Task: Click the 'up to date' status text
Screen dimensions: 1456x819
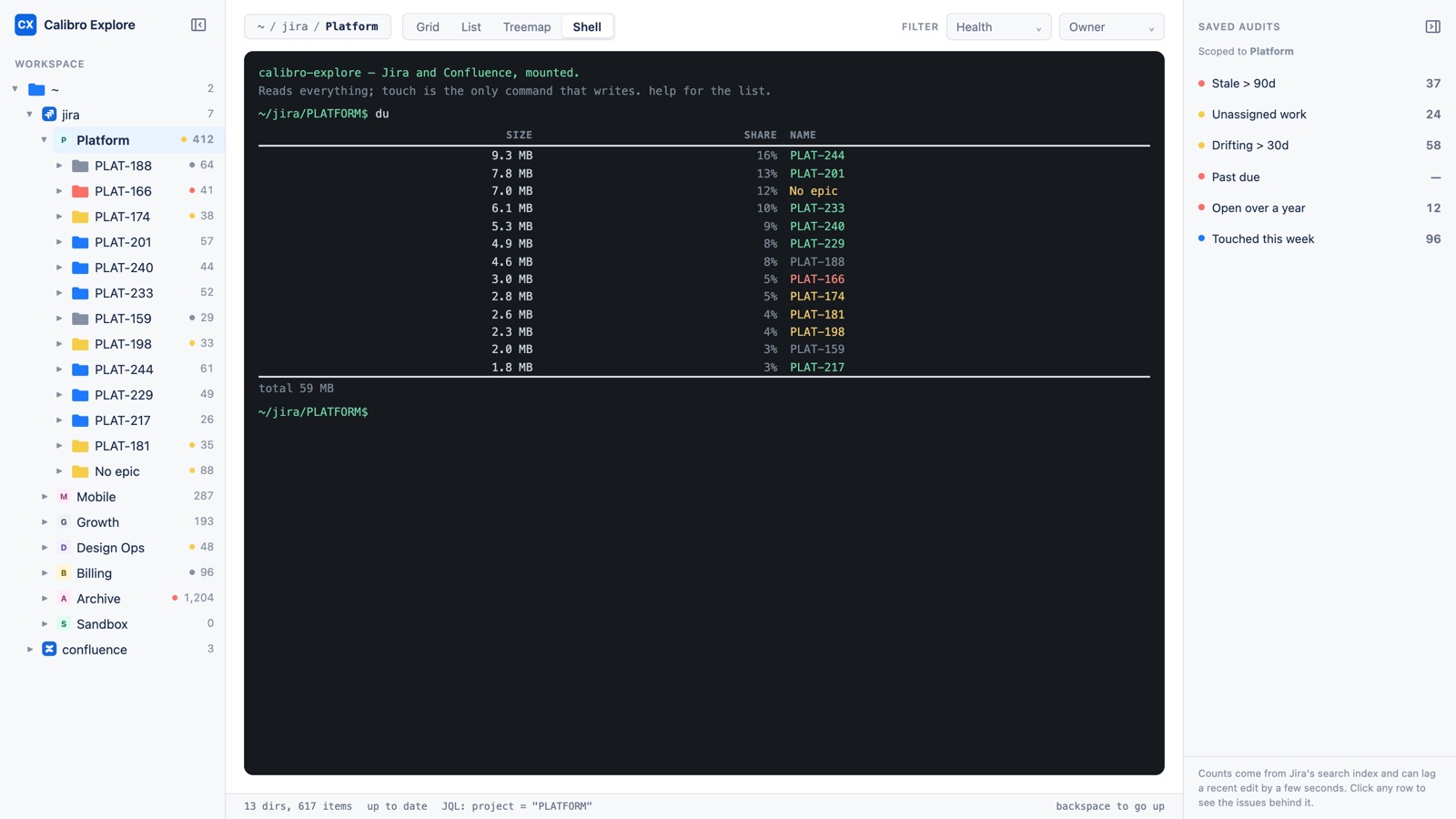Action: pyautogui.click(x=397, y=806)
